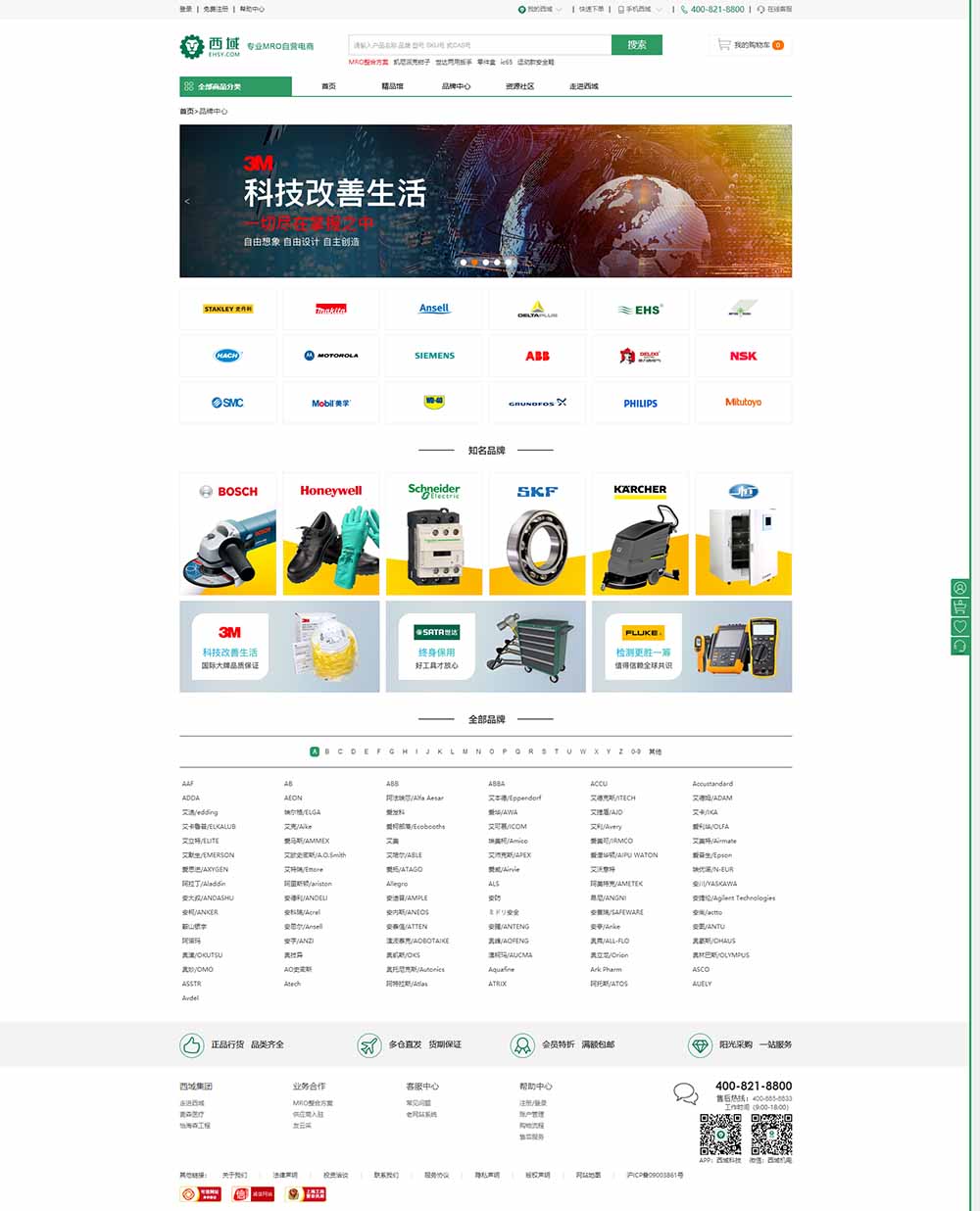This screenshot has height=1211, width=980.
Task: Open the HACH brand logo tile
Action: [x=228, y=356]
